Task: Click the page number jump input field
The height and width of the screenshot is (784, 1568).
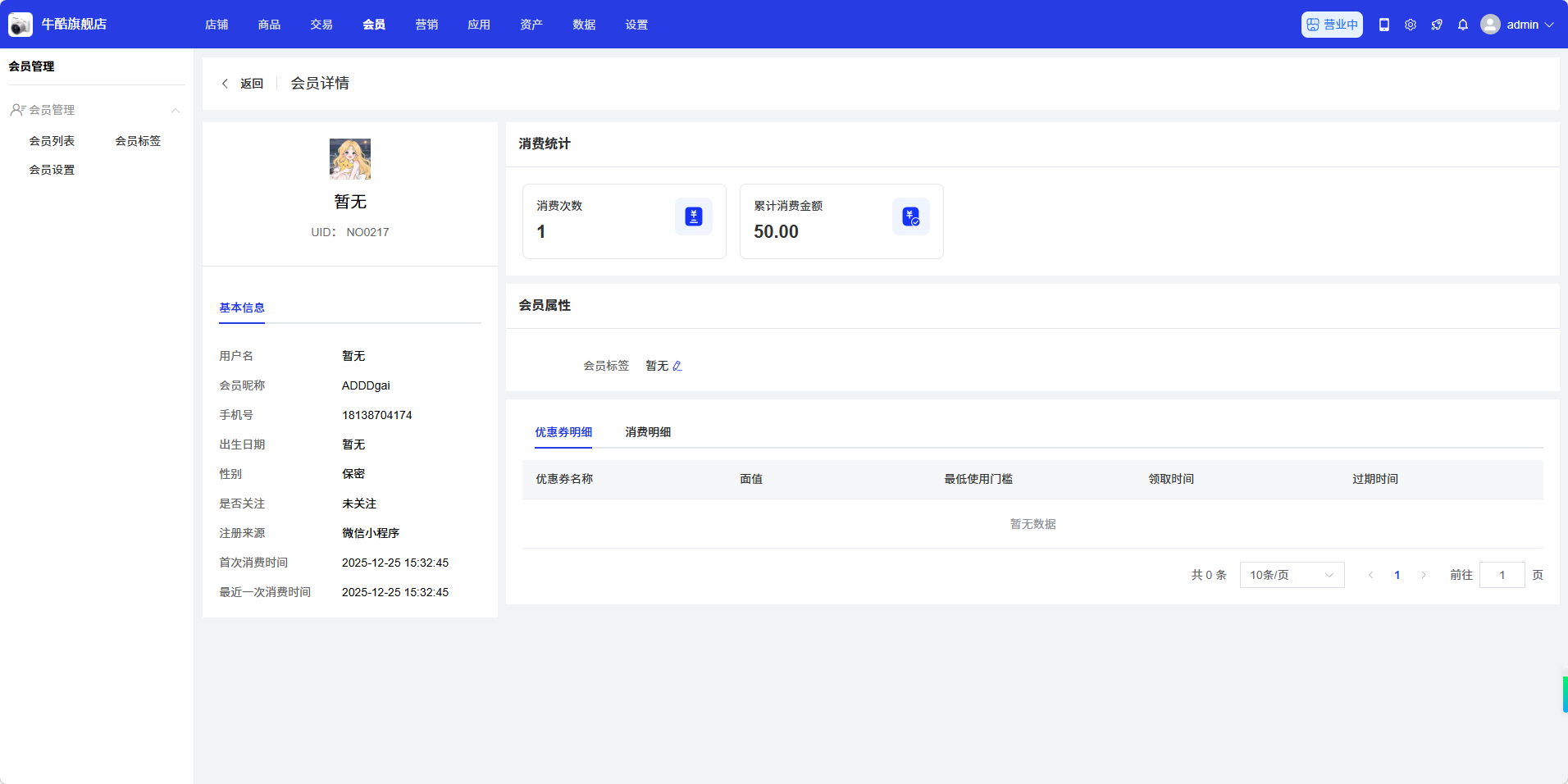Action: (x=1502, y=575)
